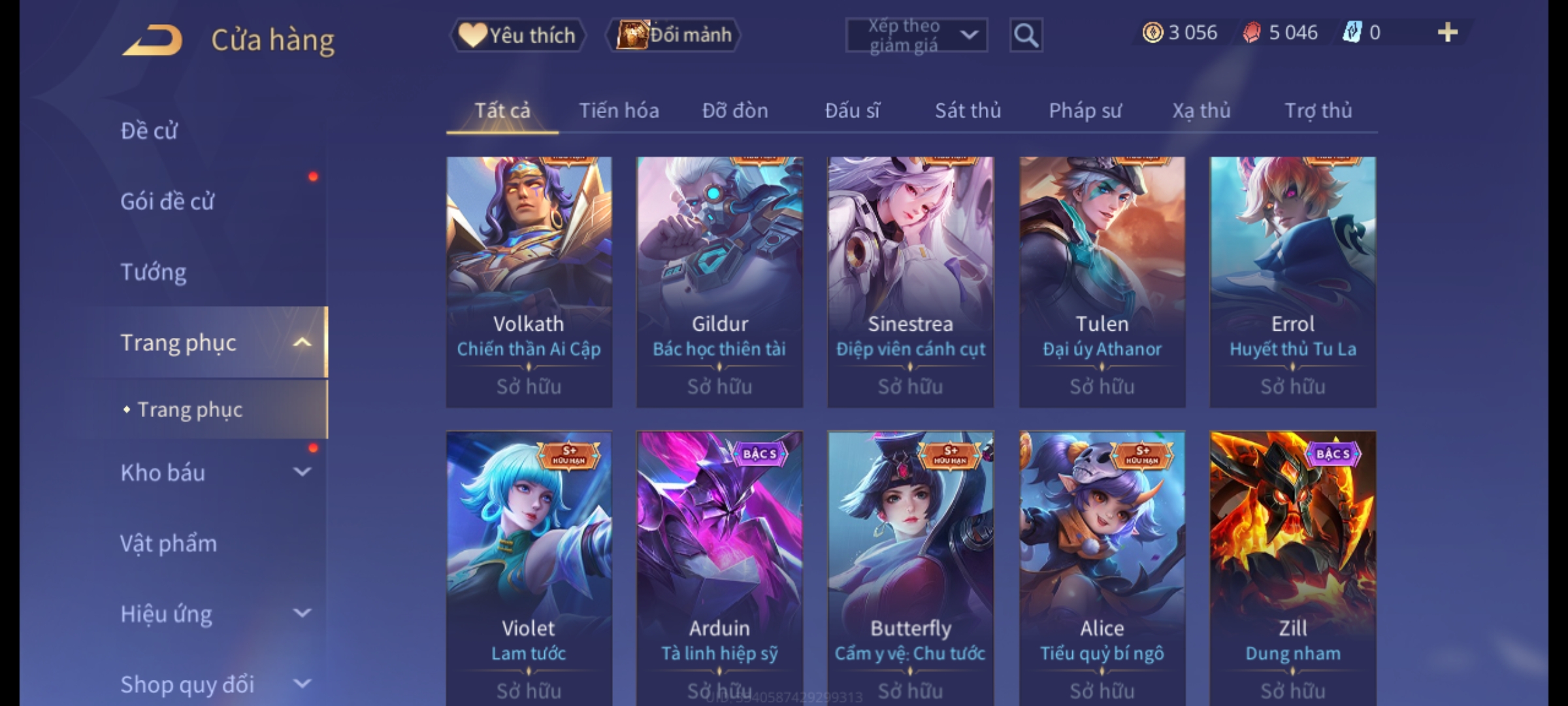Open Đổi mảnh fragment exchange chest
Screen dimensions: 1568x706
(x=673, y=35)
